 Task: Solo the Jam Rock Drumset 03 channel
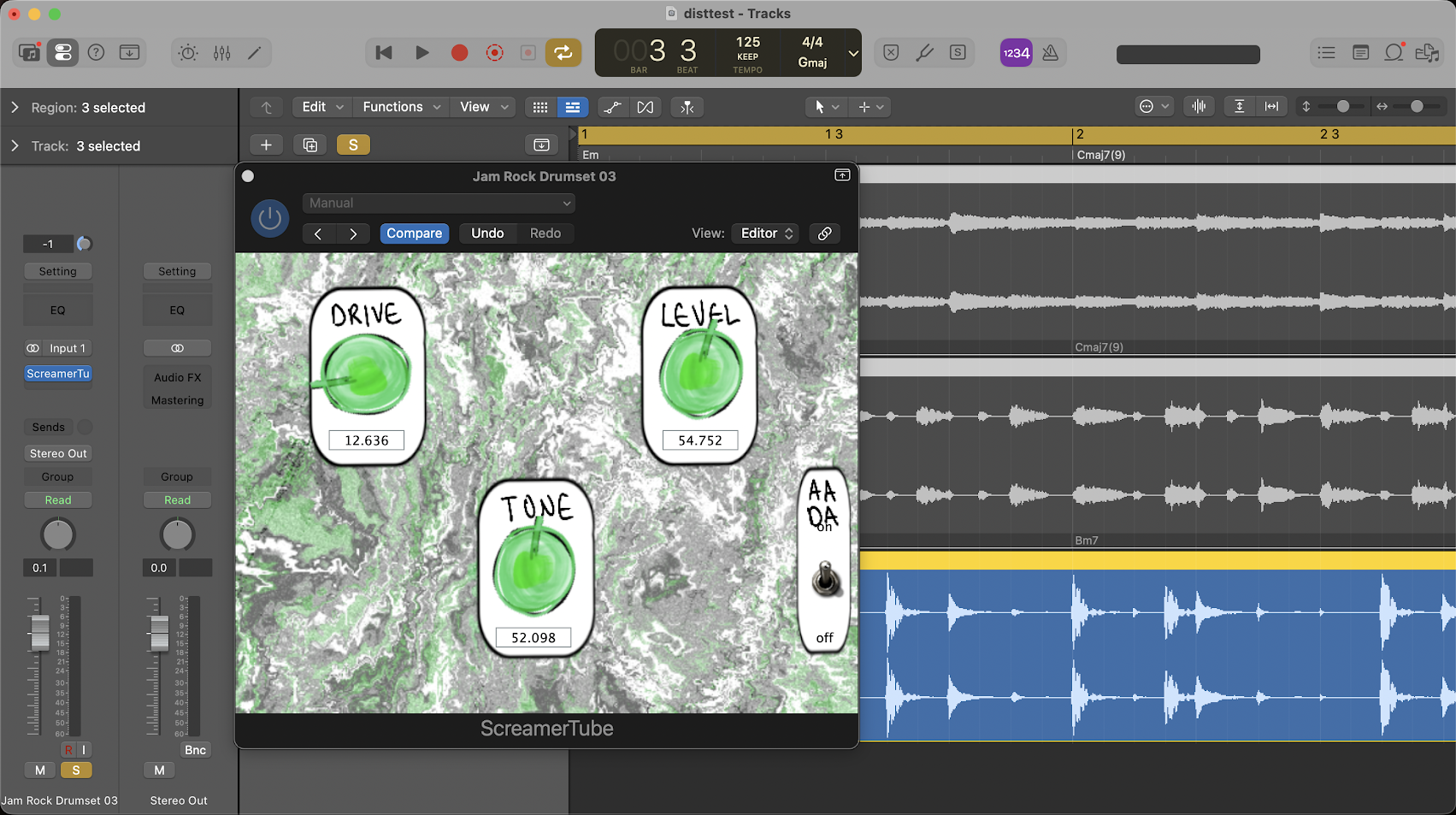[x=76, y=771]
